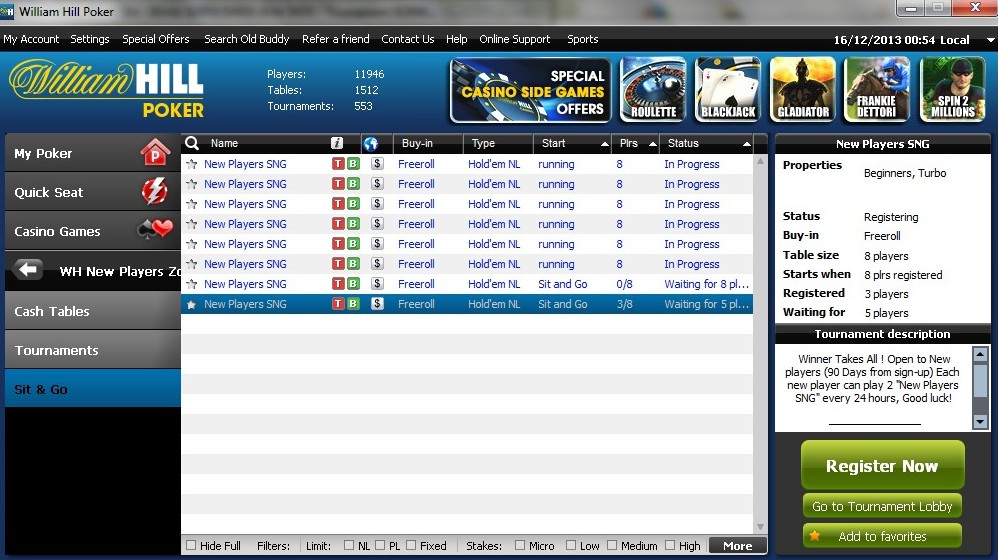Click the Register Now button
This screenshot has height=560, width=998.
point(882,465)
